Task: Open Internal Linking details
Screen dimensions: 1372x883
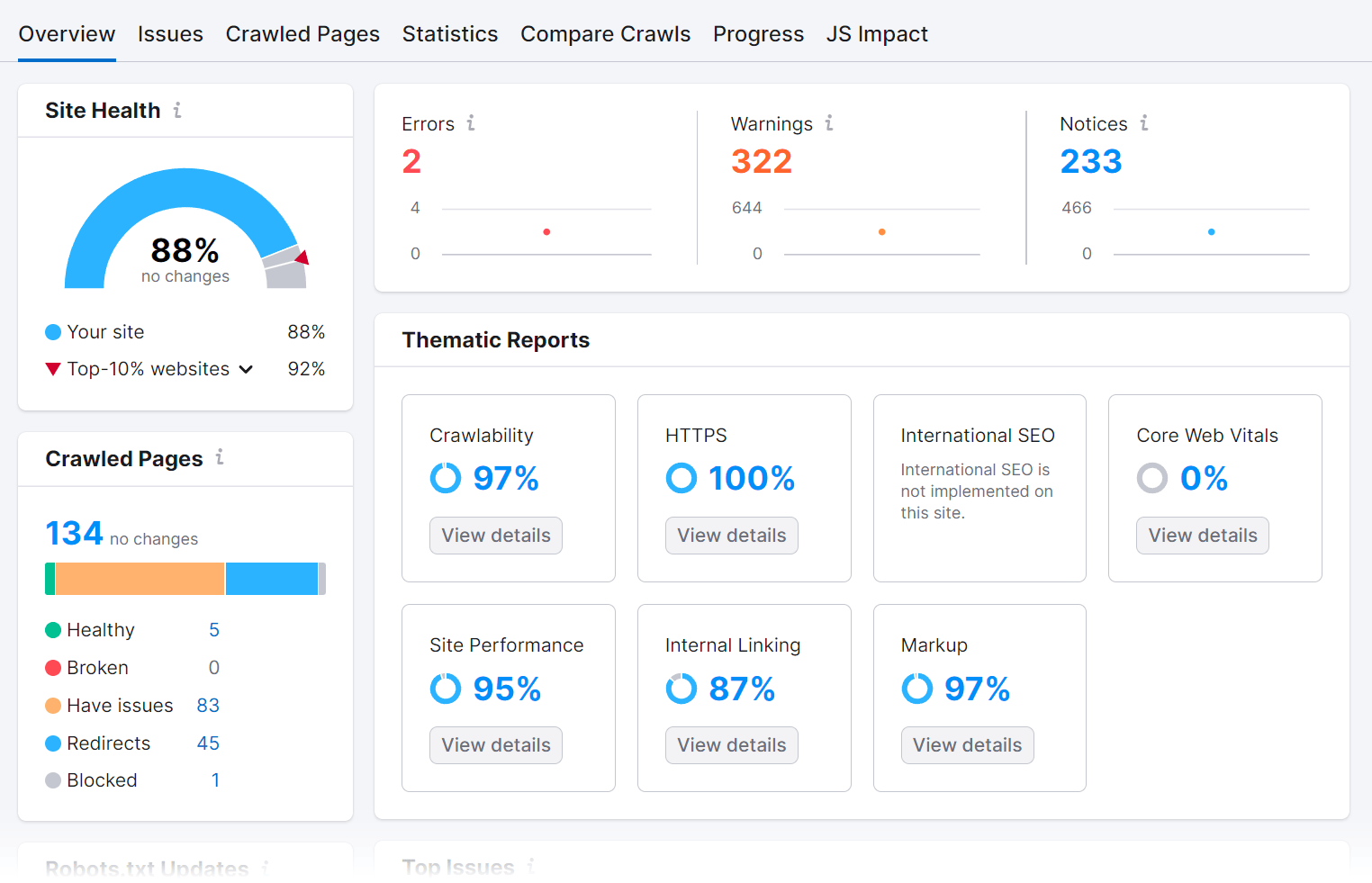Action: tap(731, 744)
